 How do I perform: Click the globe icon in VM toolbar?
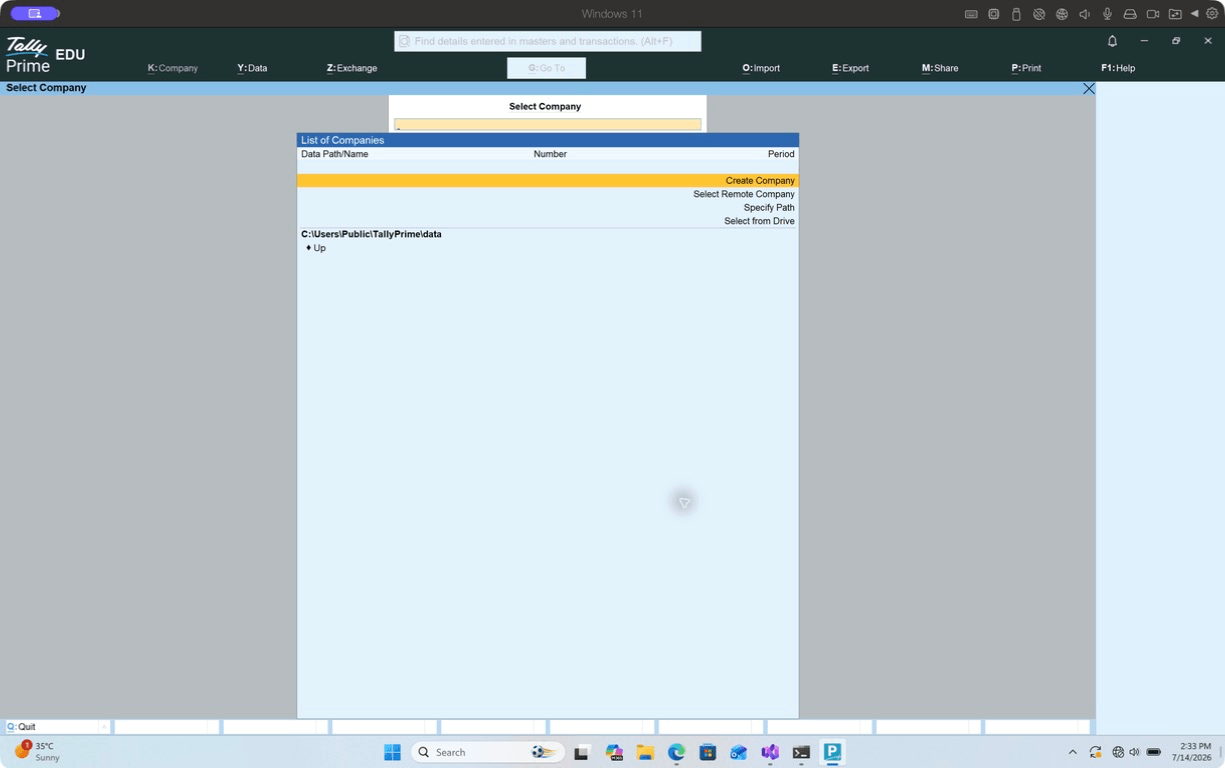click(x=1062, y=14)
